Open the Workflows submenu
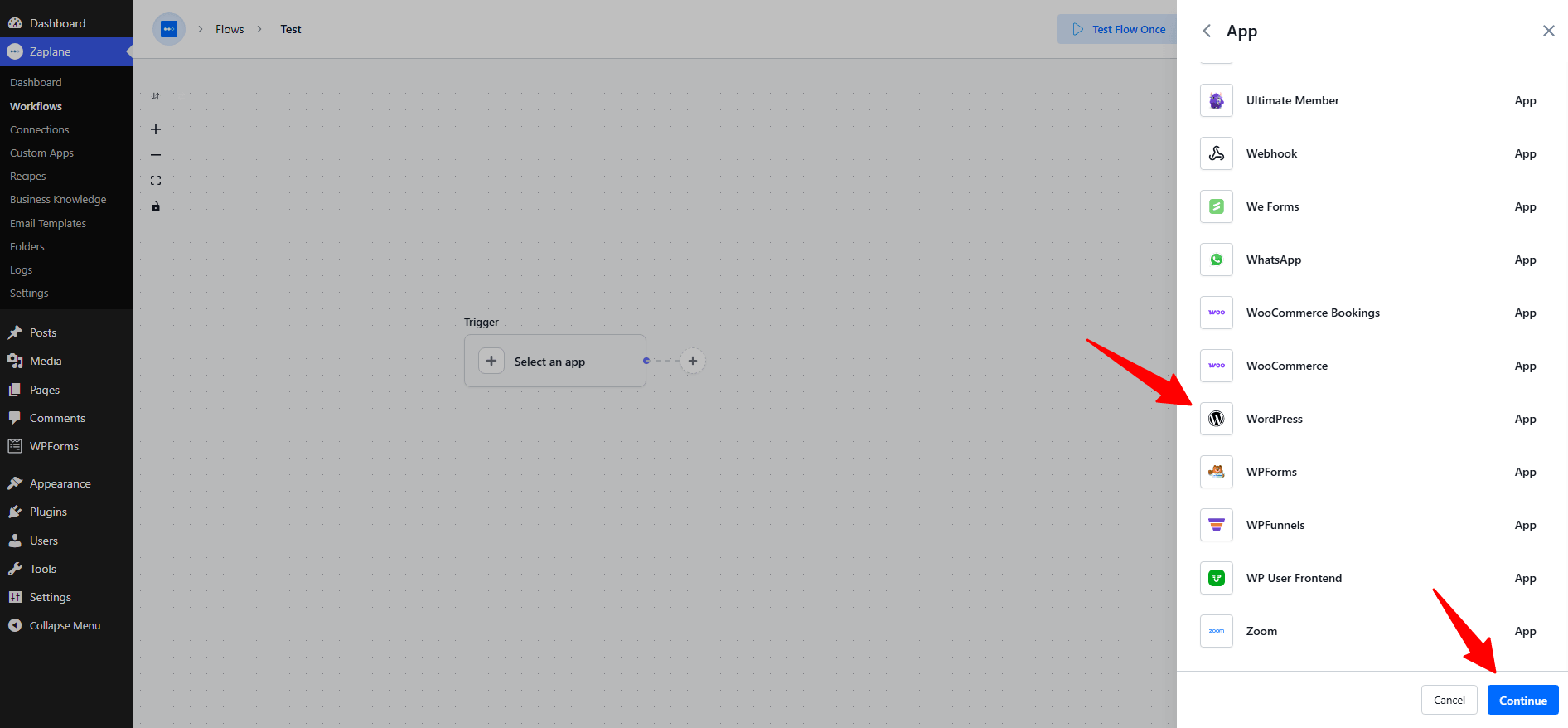This screenshot has width=1568, height=728. pos(36,106)
